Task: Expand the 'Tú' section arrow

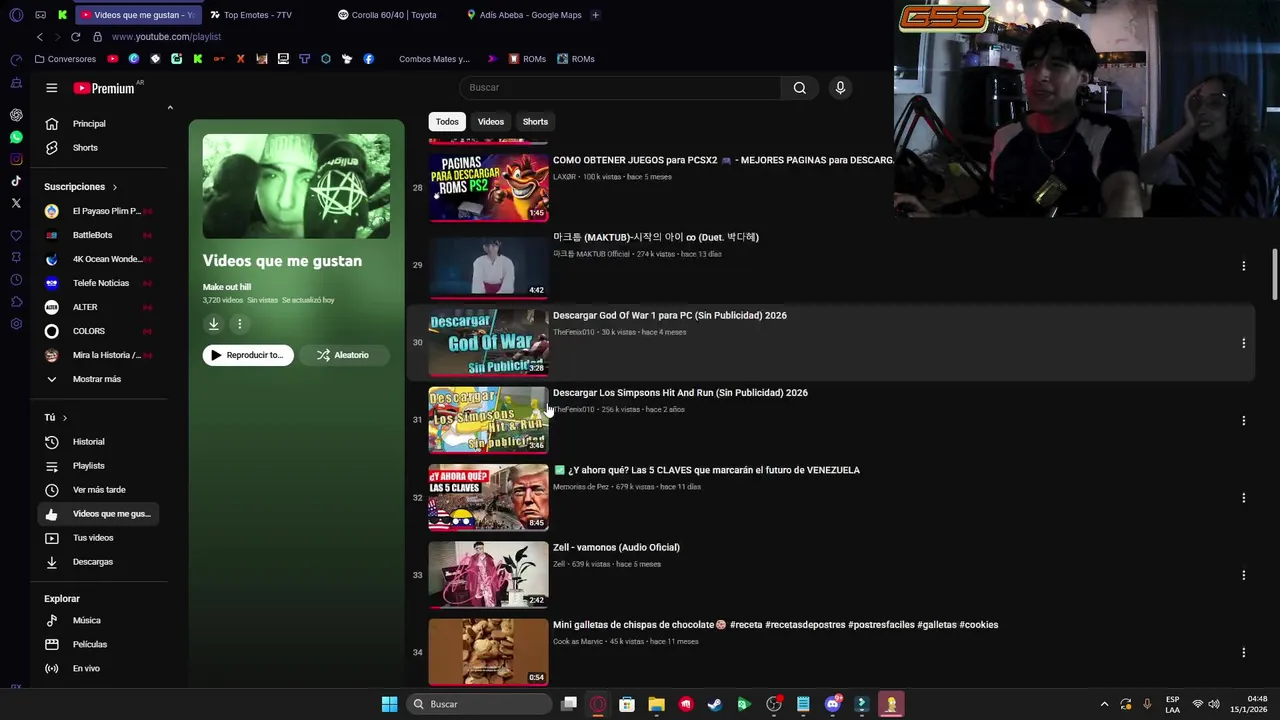Action: click(64, 417)
